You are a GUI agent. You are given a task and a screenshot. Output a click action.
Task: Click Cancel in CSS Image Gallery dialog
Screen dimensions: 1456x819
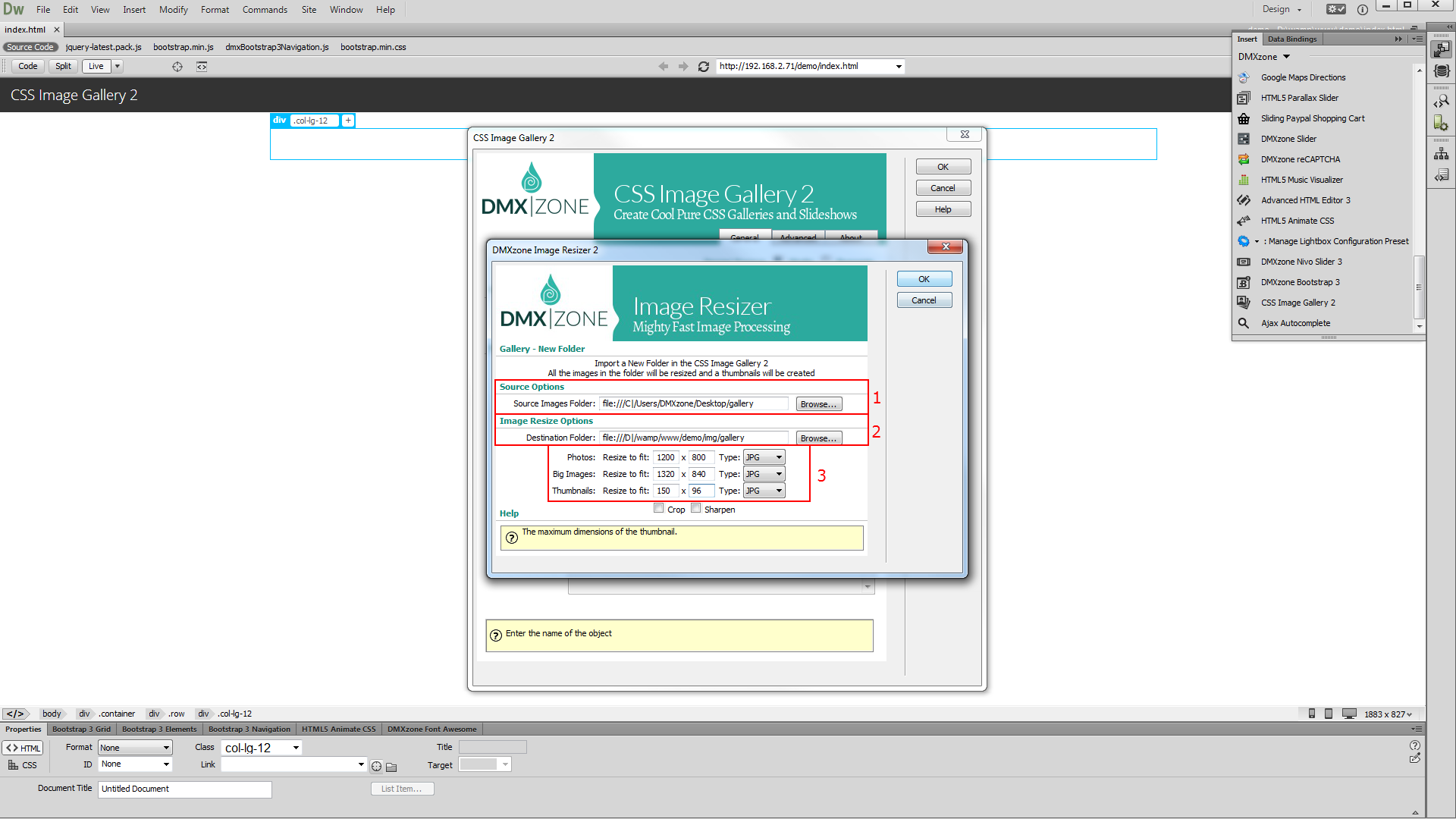click(943, 188)
